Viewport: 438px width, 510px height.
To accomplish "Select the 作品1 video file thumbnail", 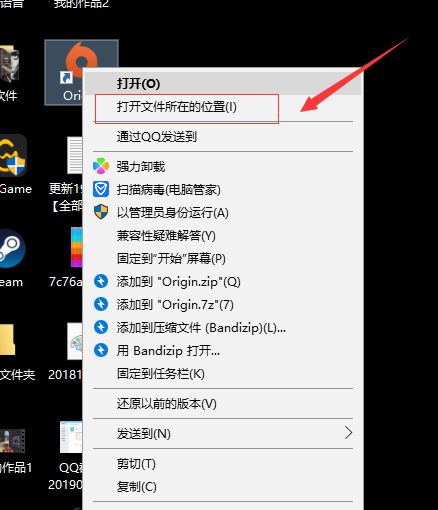I will [x=12, y=441].
